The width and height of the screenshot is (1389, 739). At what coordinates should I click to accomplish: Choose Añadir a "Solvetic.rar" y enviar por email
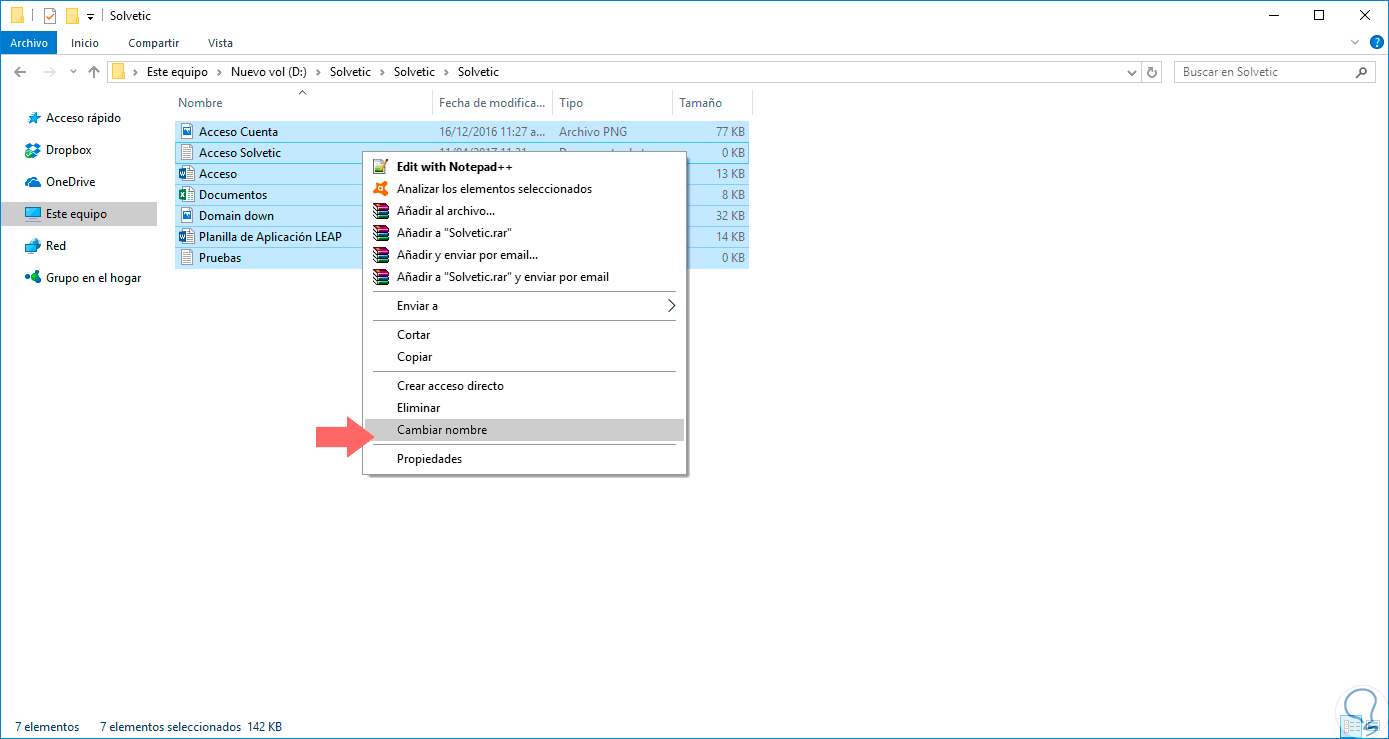point(524,277)
